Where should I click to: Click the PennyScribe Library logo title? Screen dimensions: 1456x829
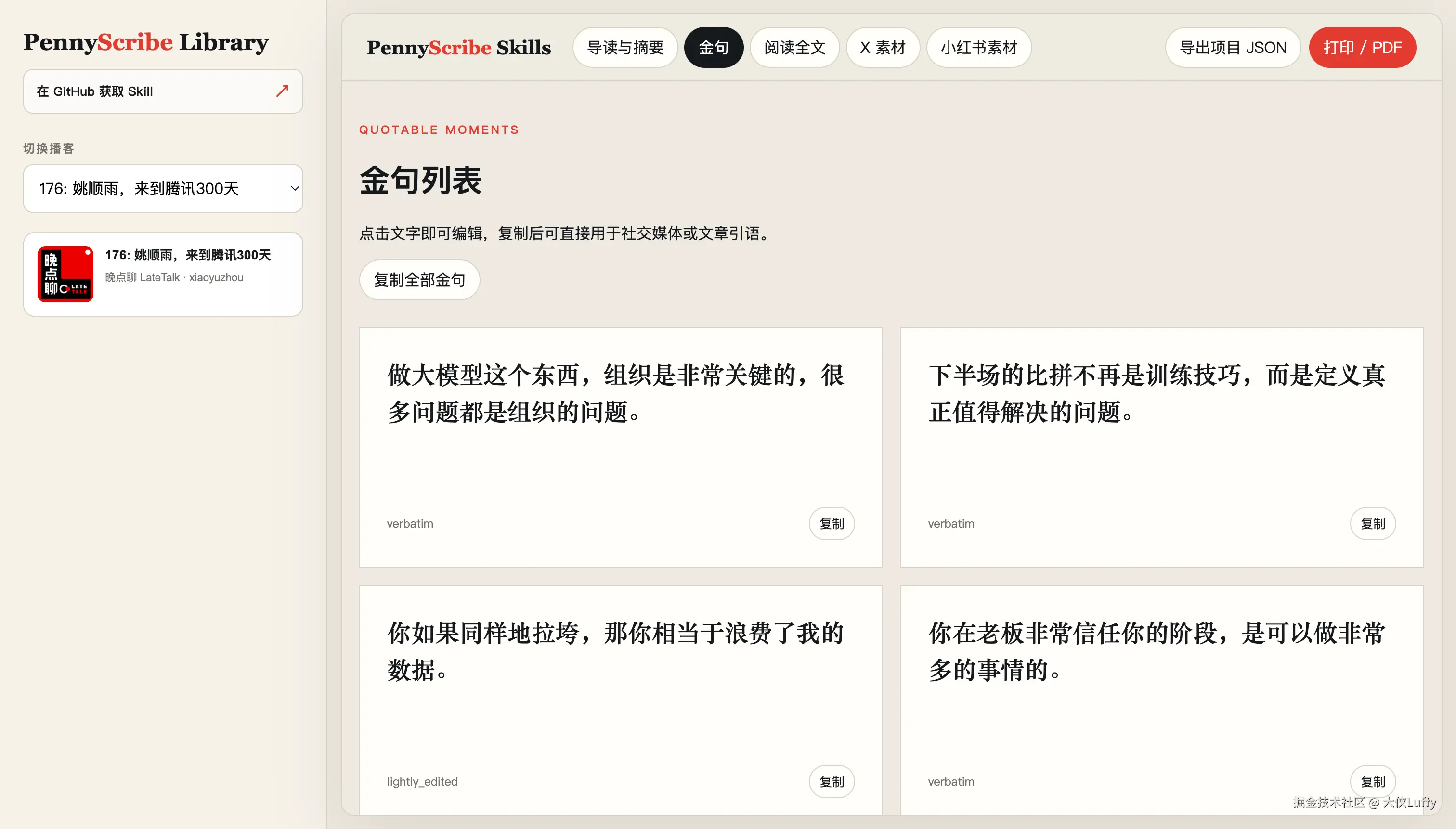146,43
